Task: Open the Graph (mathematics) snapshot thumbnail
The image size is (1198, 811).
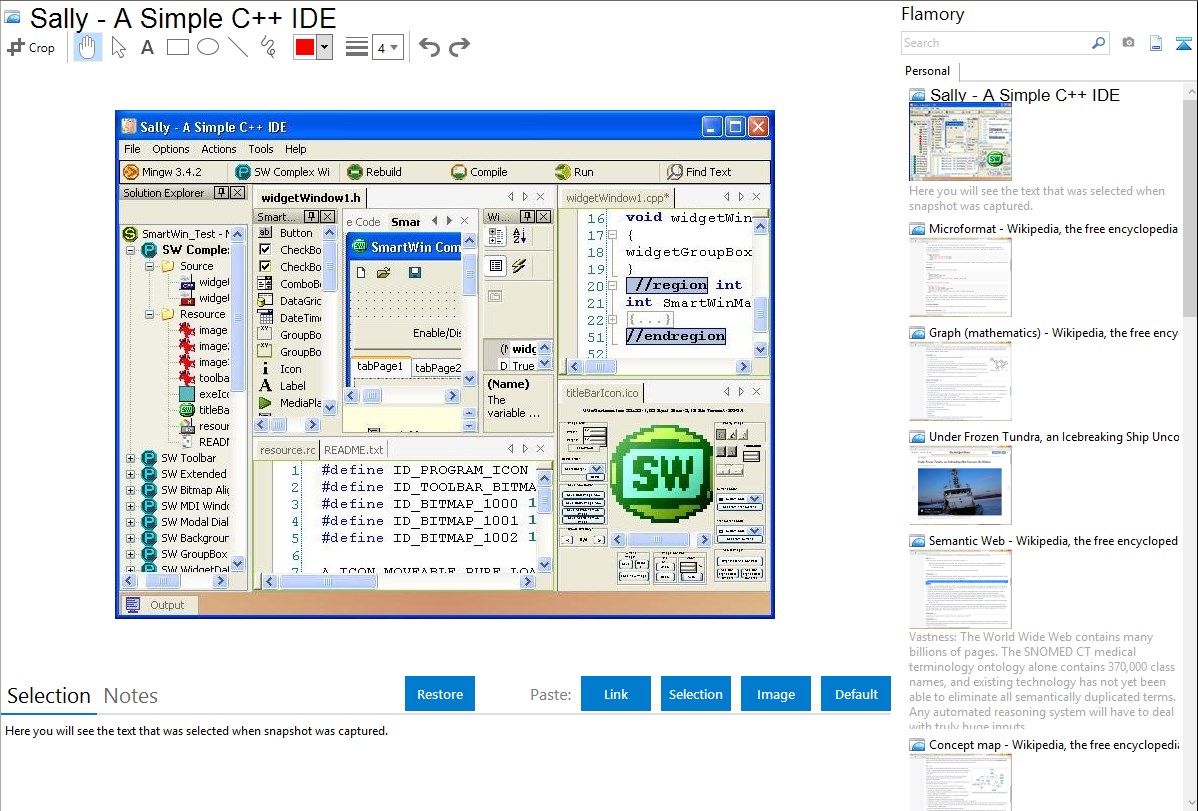Action: click(x=960, y=381)
